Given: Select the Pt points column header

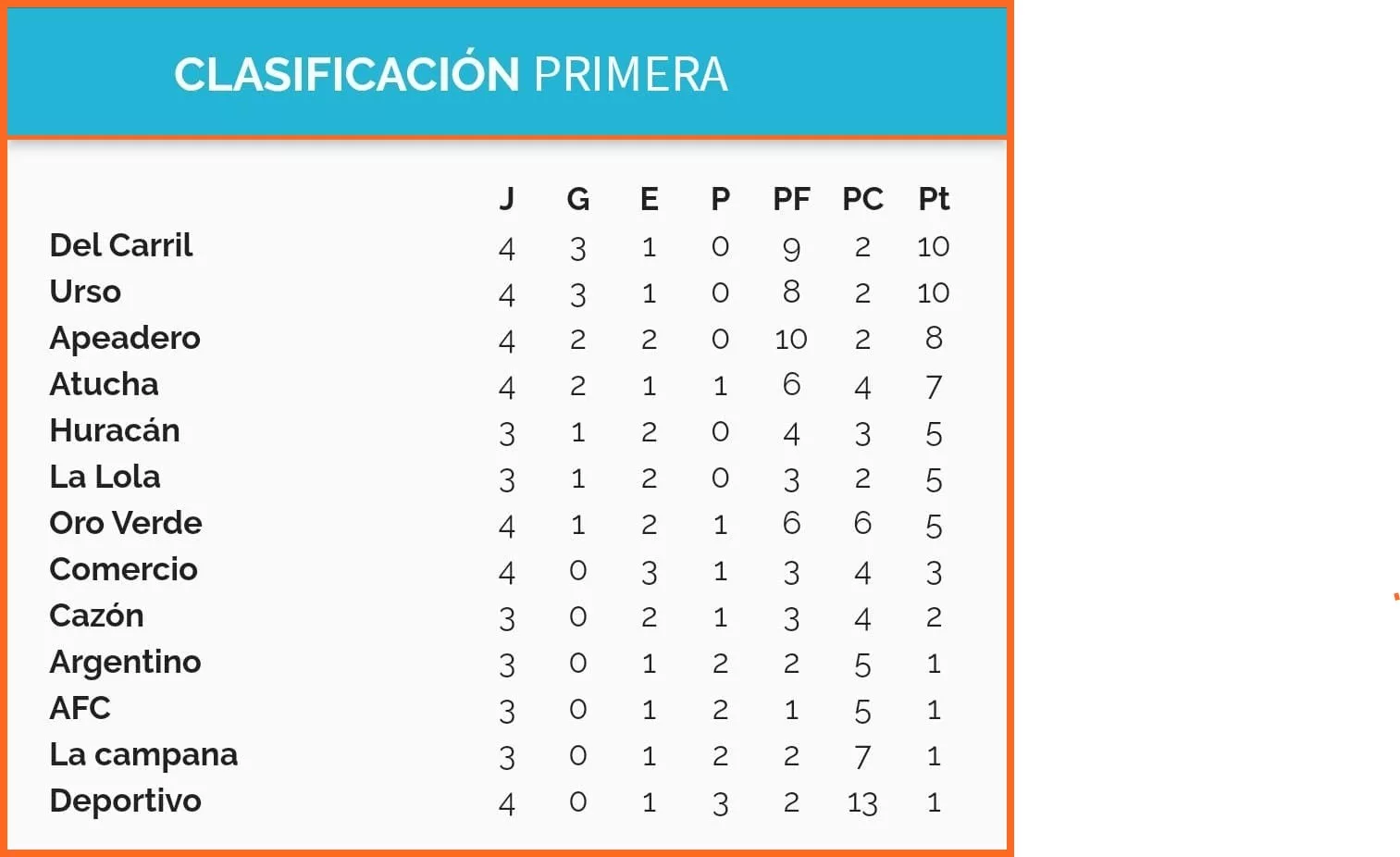Looking at the screenshot, I should click(934, 199).
